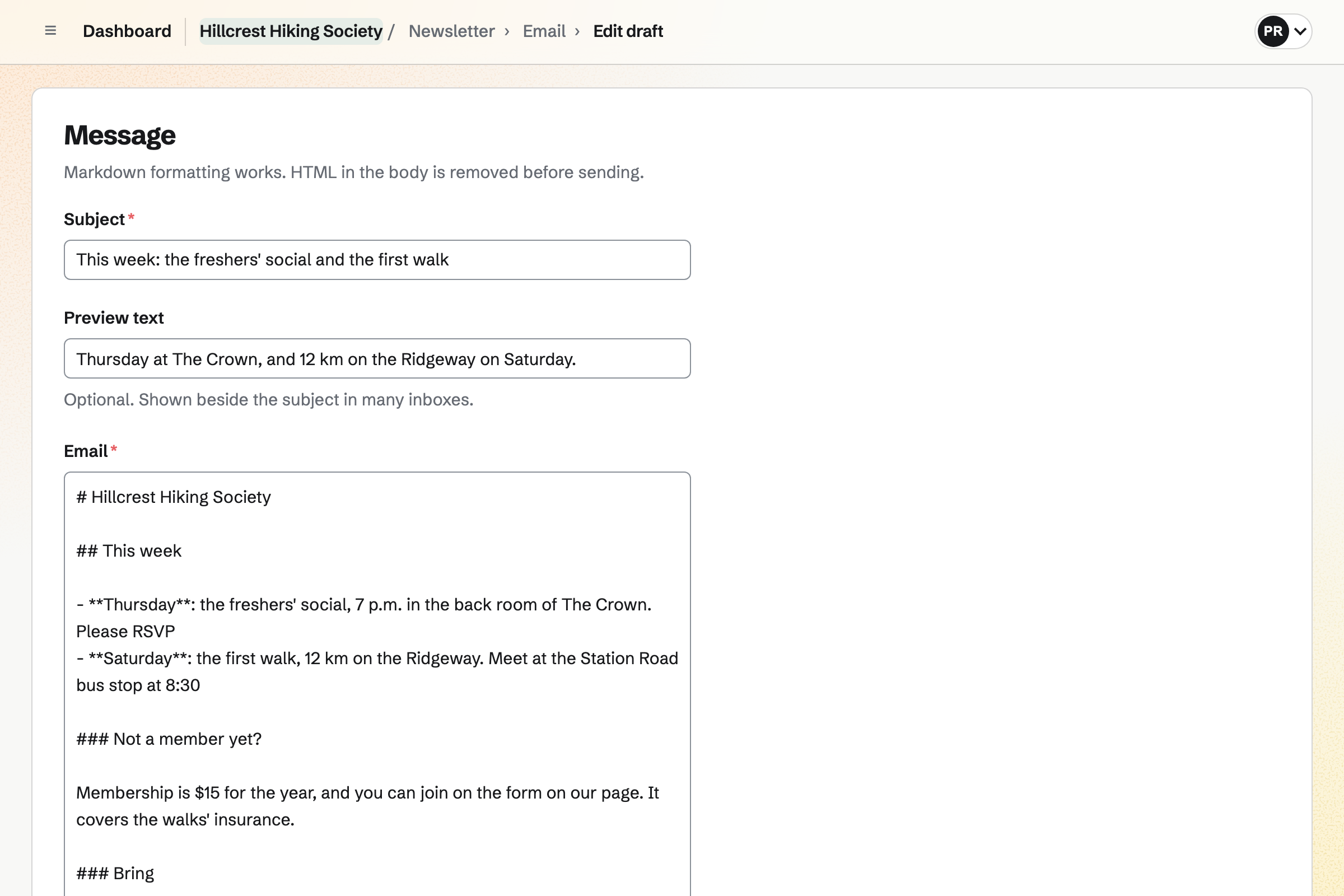The height and width of the screenshot is (896, 1344).
Task: Place the cursor on 'covers the walks' insurance' line
Action: tap(186, 820)
